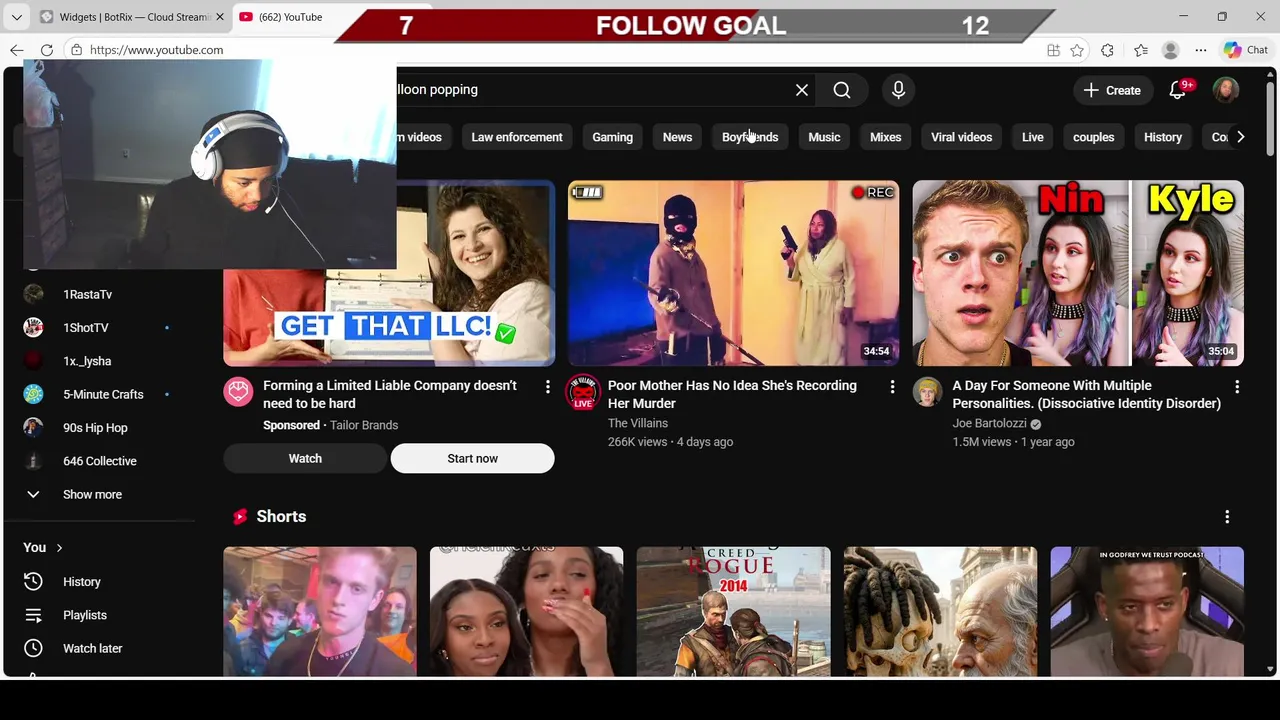The image size is (1280, 720).
Task: Open the In Godfrey We Trust Podcast Short
Action: [1147, 611]
